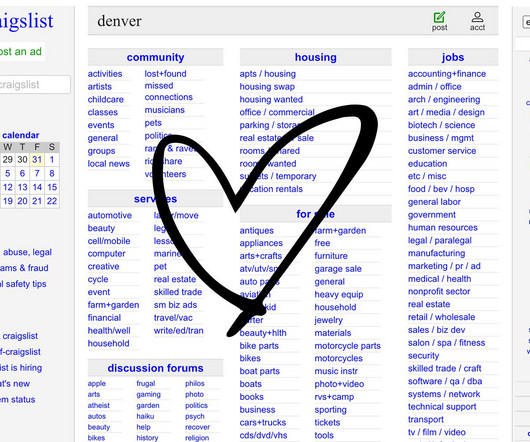The width and height of the screenshot is (530, 442).
Task: Open artists under community
Action: pyautogui.click(x=99, y=87)
